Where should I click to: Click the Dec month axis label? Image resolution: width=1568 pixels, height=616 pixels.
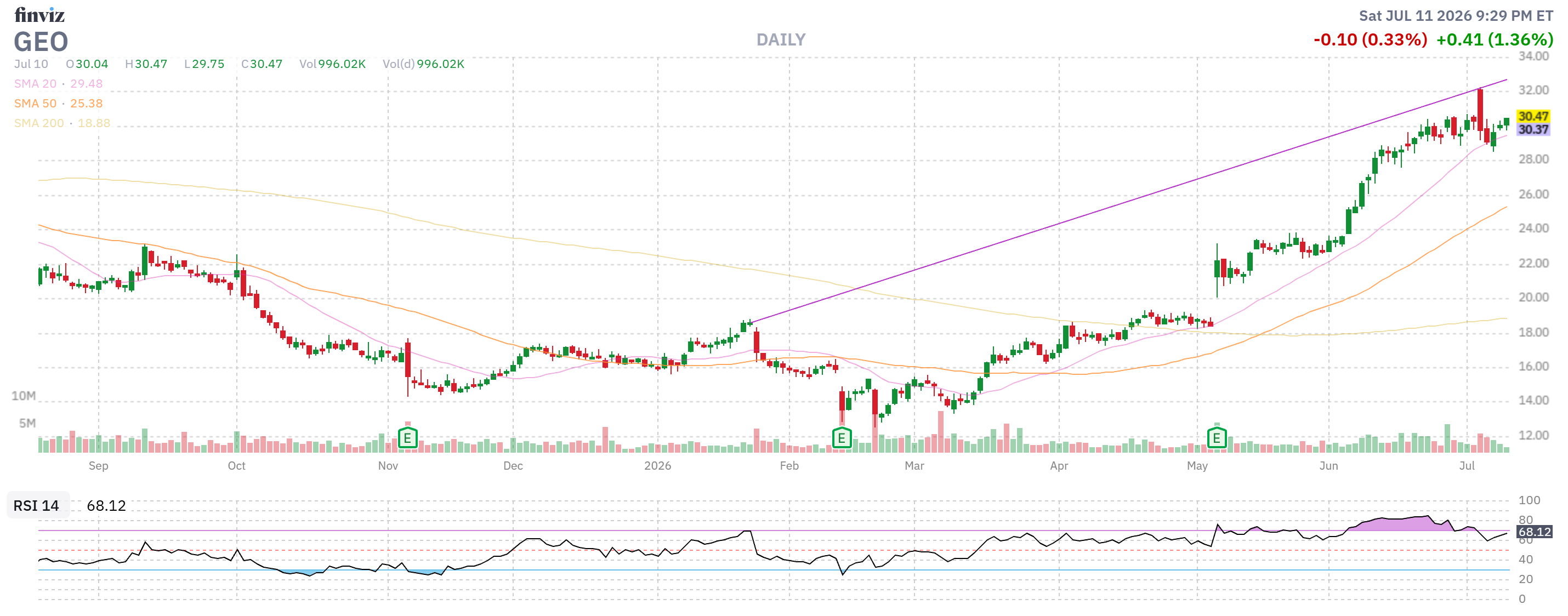coord(513,466)
